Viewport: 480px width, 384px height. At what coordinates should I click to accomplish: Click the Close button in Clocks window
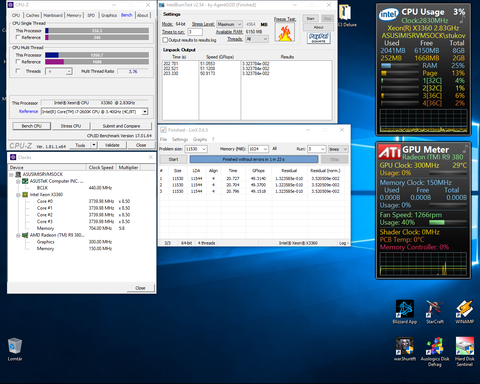pos(140,288)
